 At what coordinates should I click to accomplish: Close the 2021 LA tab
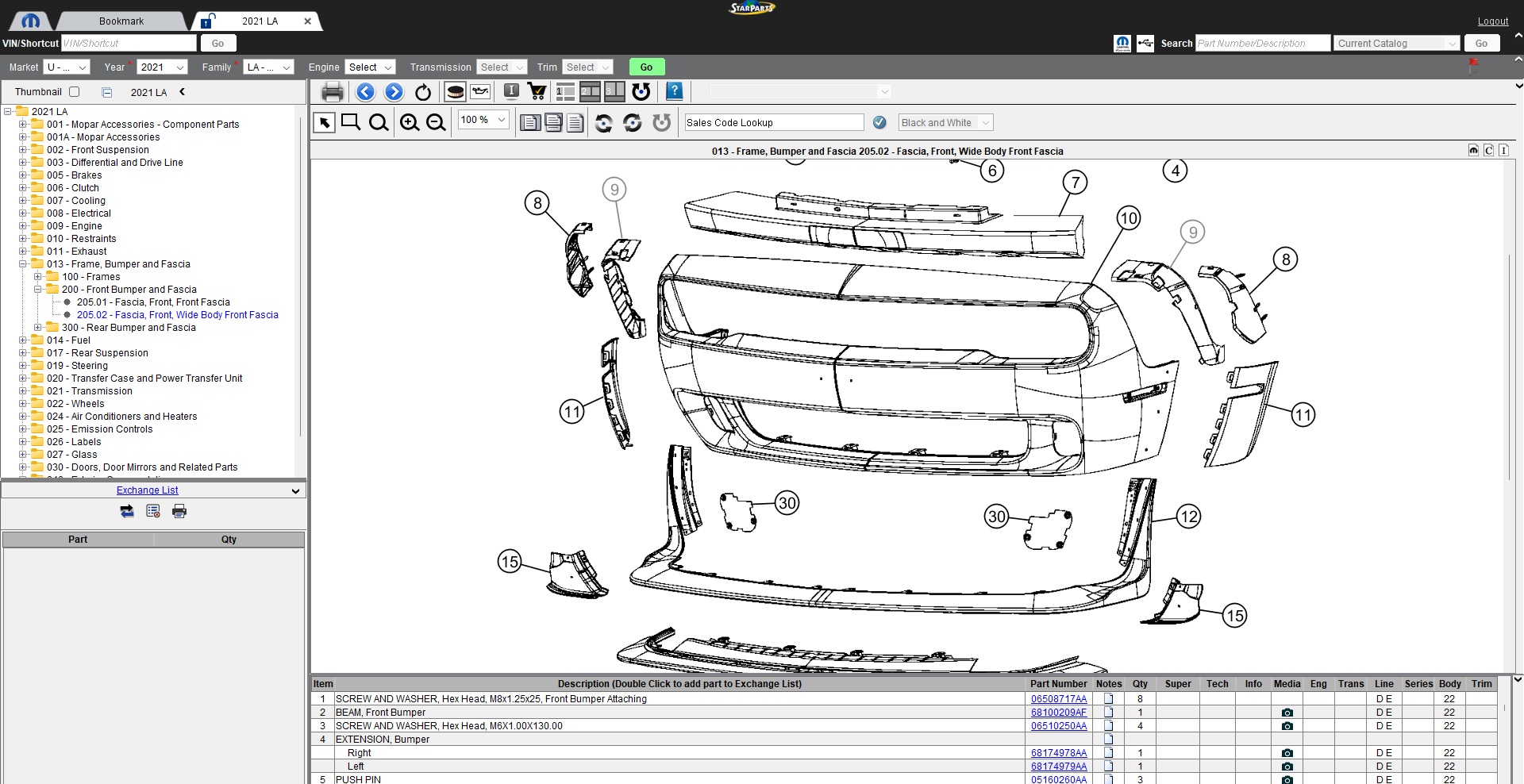point(307,21)
